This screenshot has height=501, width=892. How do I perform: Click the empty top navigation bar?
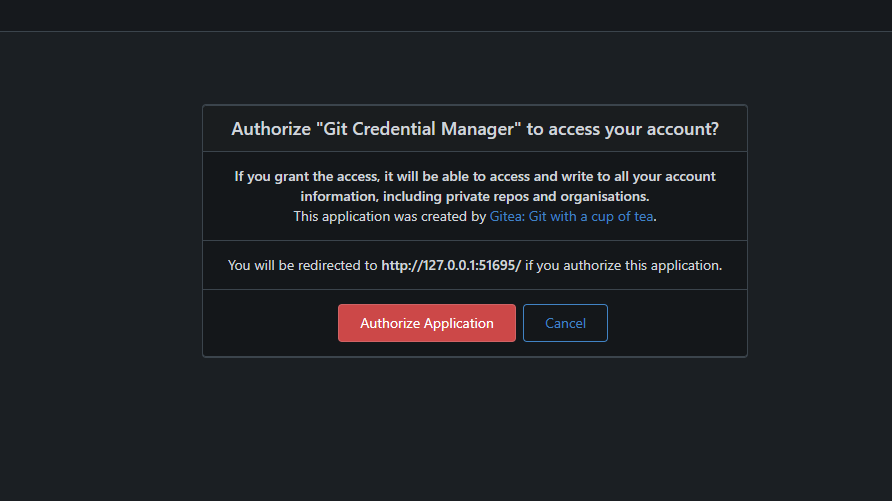coord(446,15)
